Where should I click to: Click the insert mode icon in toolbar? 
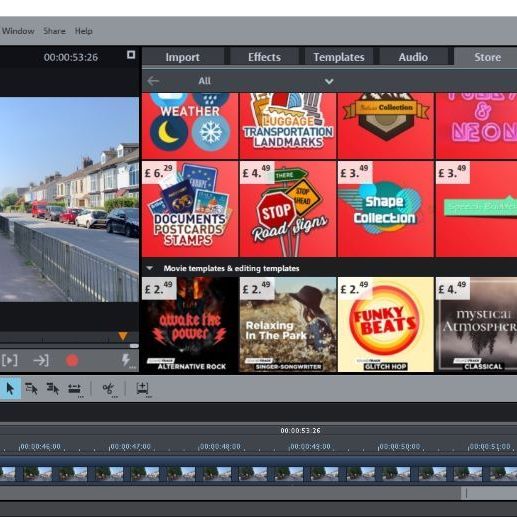[143, 389]
